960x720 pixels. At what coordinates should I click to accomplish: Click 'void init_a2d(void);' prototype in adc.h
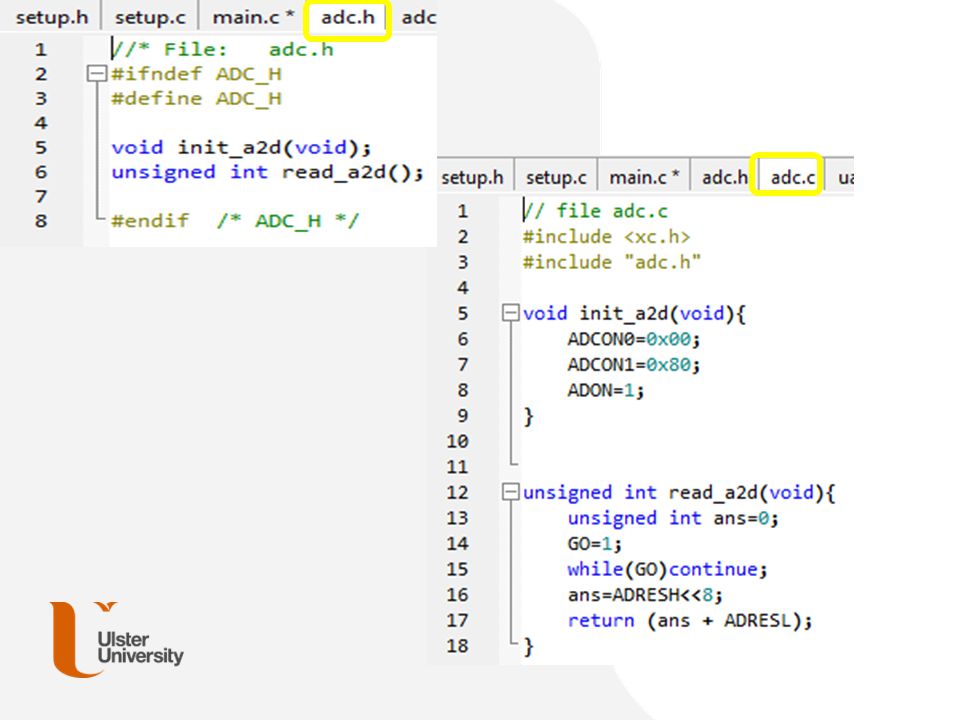coord(241,148)
